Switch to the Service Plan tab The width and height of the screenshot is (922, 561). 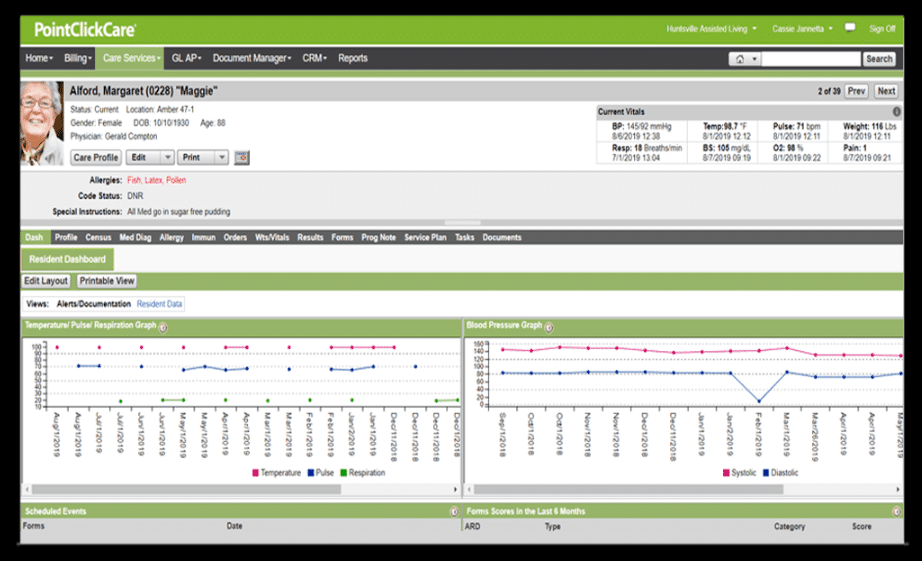(425, 238)
